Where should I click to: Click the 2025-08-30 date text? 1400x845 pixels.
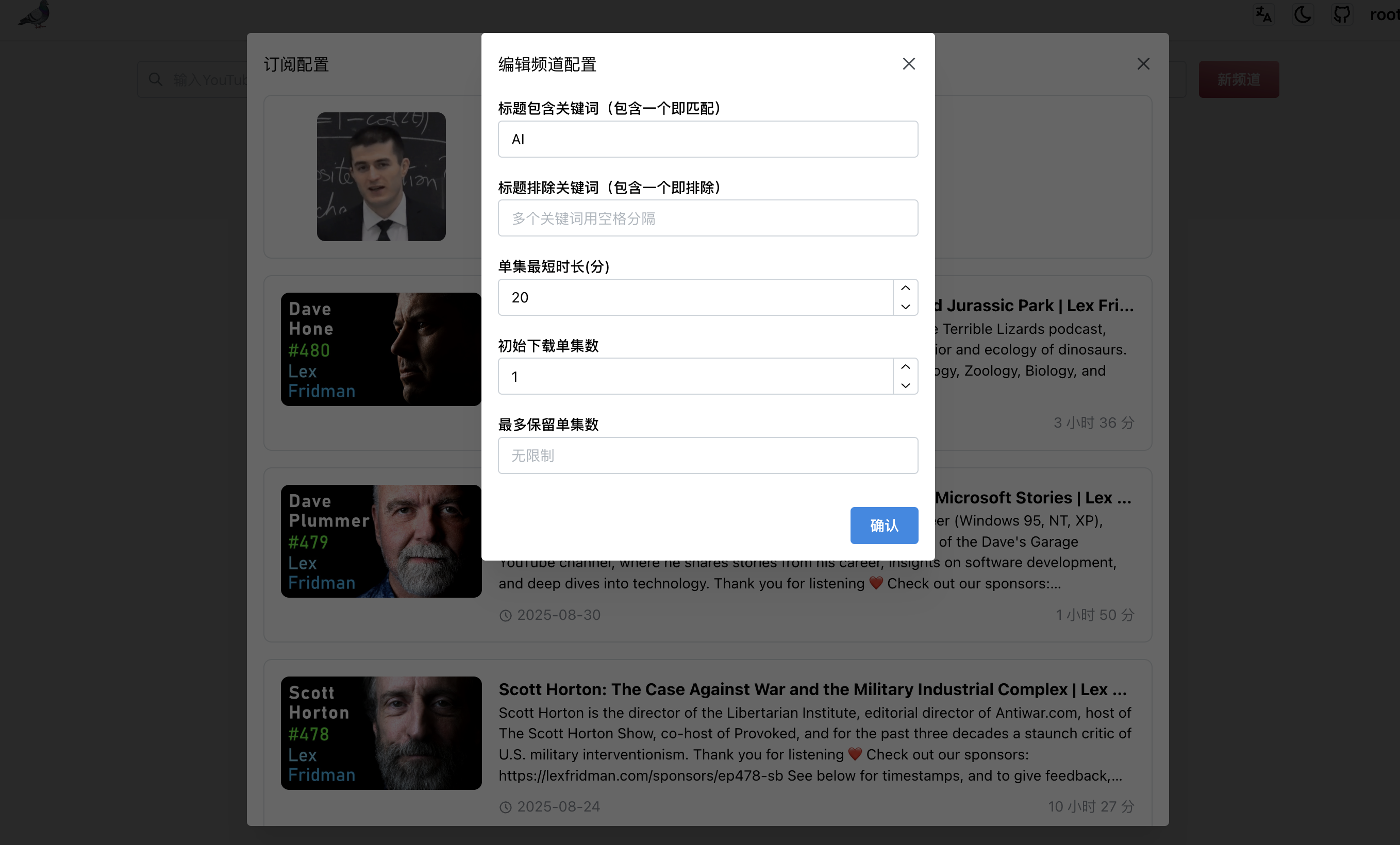click(x=559, y=615)
